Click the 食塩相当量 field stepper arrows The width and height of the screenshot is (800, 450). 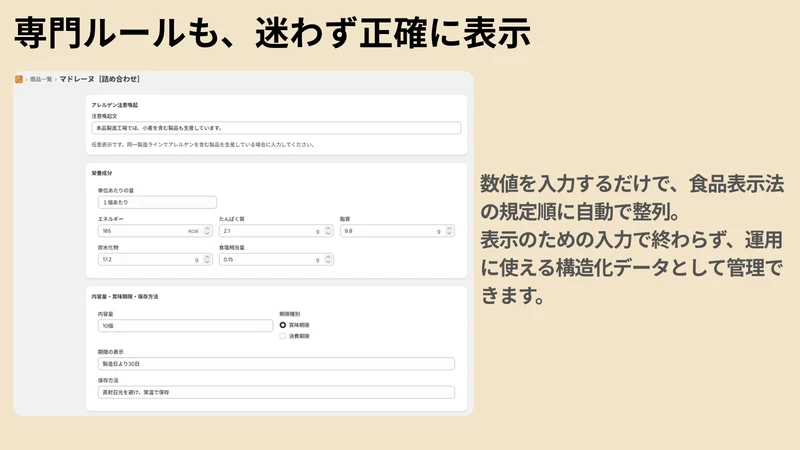[x=328, y=259]
